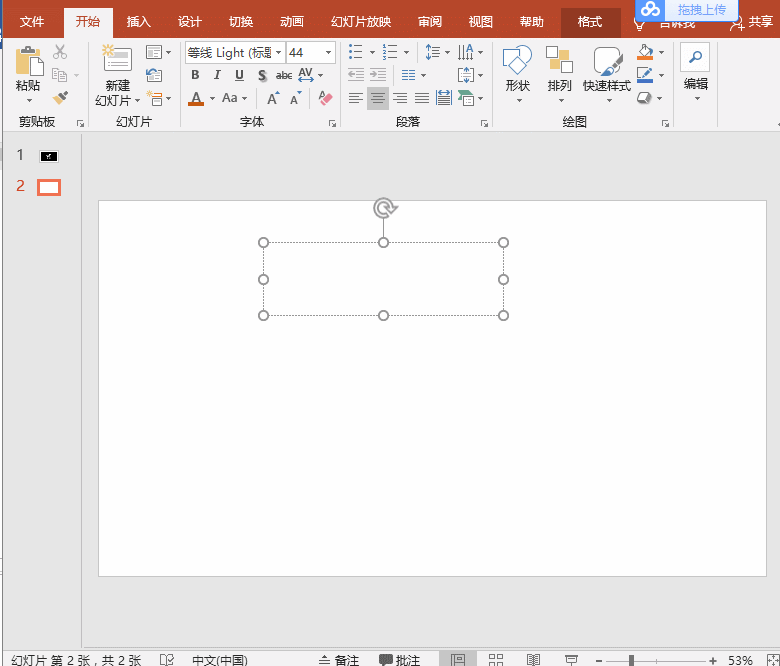Viewport: 780px width, 666px height.
Task: Activate the Format Painter brush
Action: pos(60,97)
